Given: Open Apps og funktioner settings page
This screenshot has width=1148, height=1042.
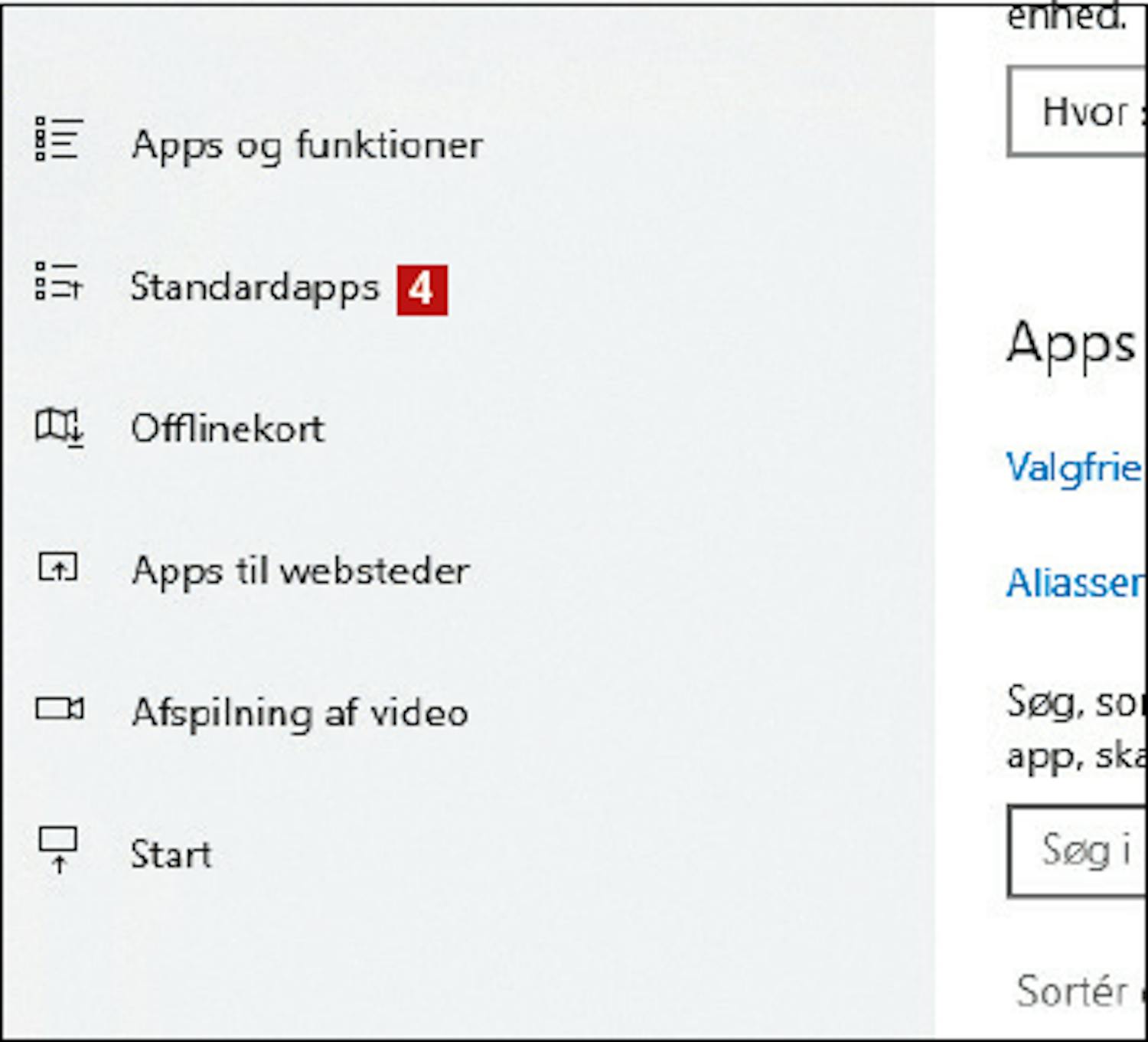Looking at the screenshot, I should pos(307,145).
